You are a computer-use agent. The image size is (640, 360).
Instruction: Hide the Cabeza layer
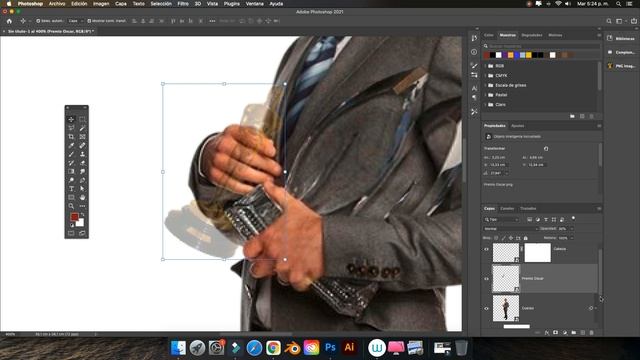coord(486,249)
